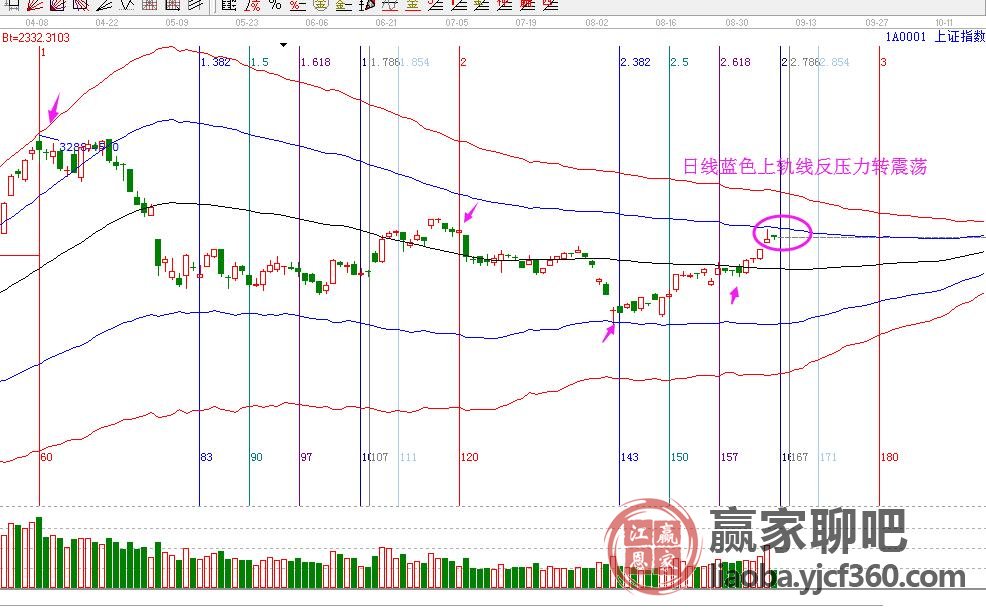Select the 1.786 time ratio label

coord(385,62)
